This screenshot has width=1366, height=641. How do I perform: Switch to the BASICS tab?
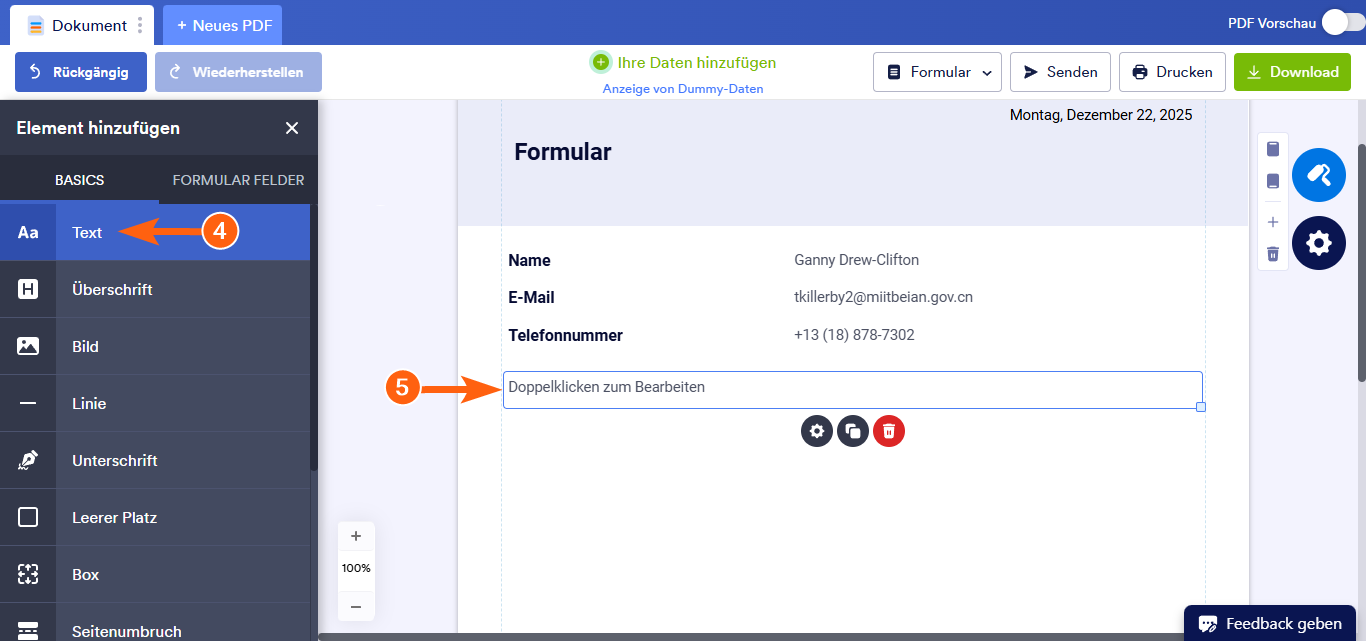79,180
